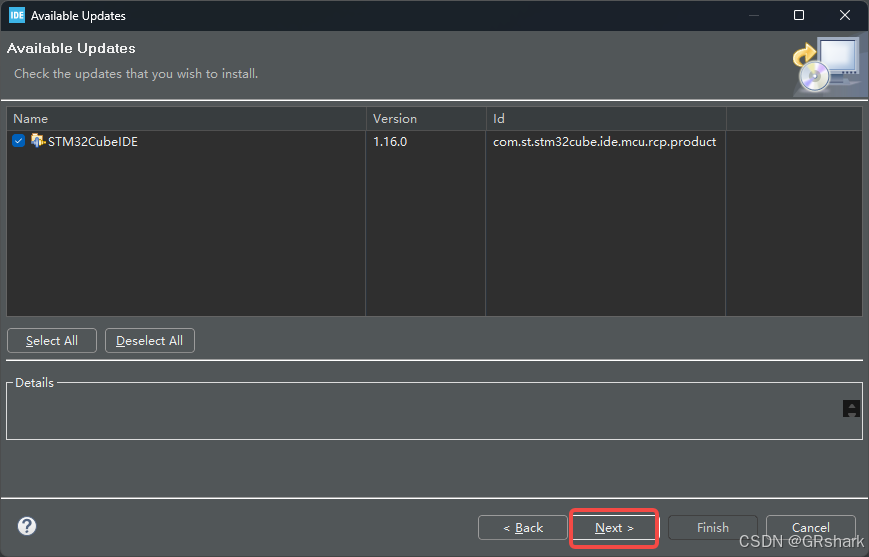
Task: Click the com.st.stm32cube.ide.mcu.rcp.product id cell
Action: click(x=605, y=141)
